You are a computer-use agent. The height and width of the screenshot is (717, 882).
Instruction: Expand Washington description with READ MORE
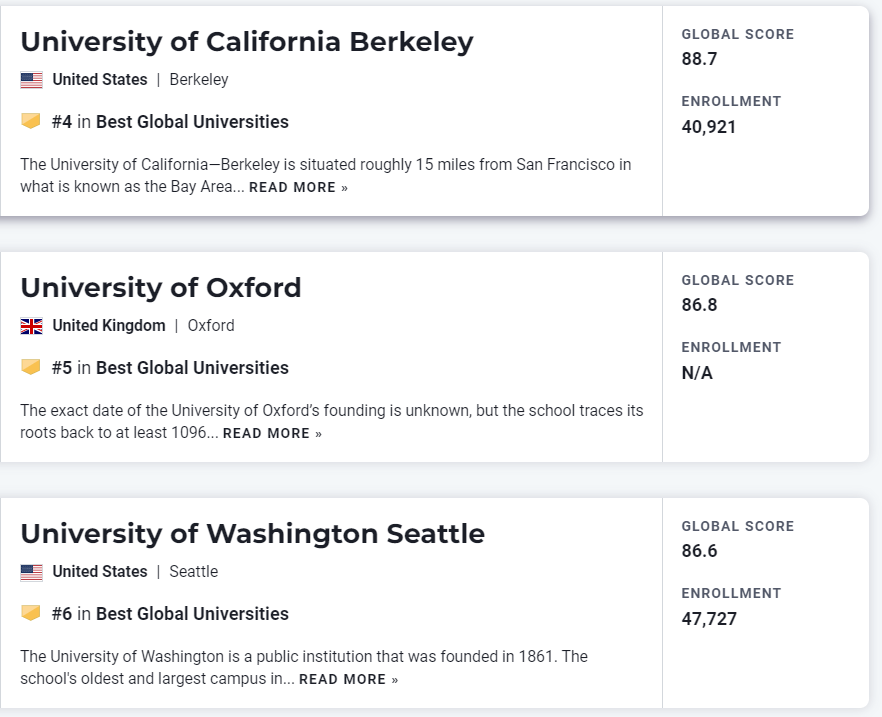pos(348,680)
